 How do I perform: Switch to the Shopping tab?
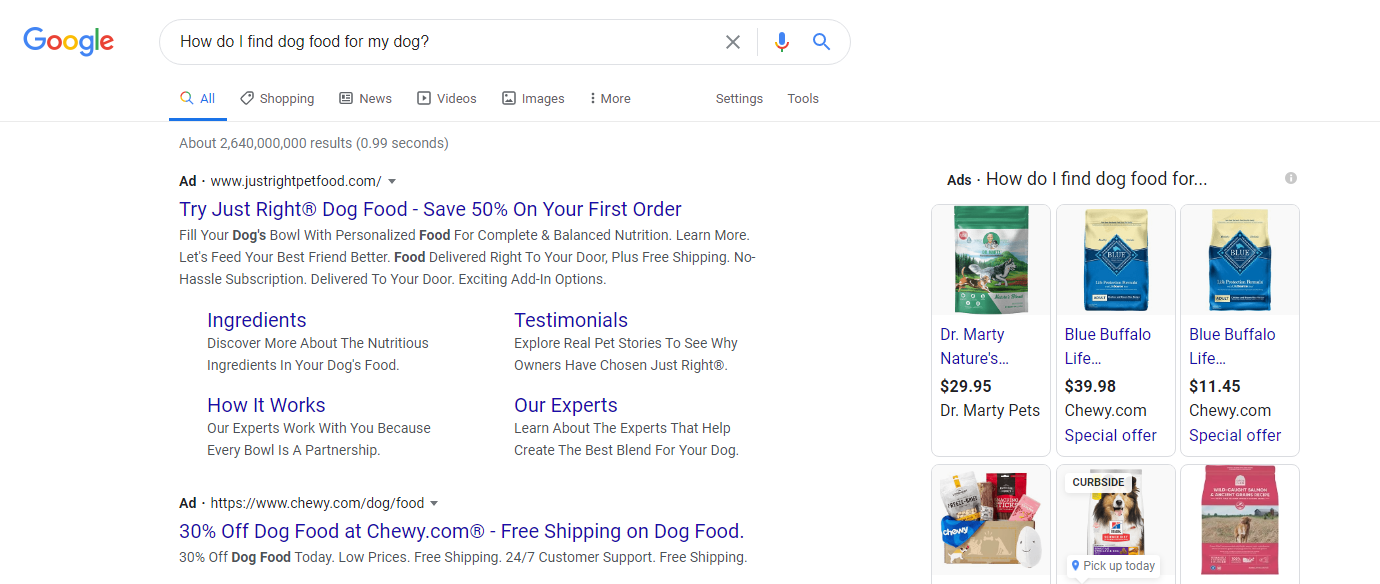(x=277, y=99)
